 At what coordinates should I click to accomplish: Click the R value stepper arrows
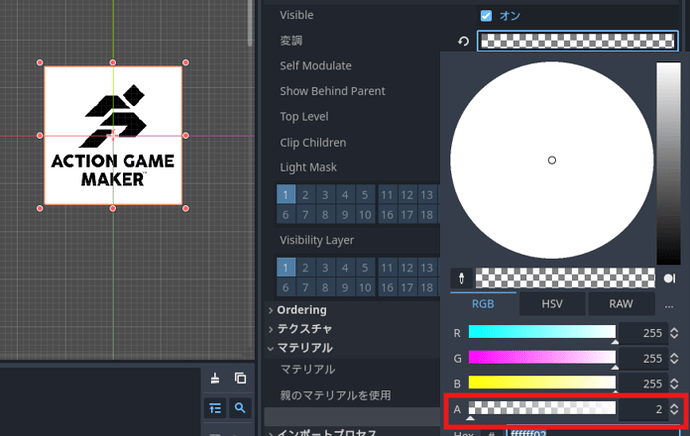[x=674, y=333]
